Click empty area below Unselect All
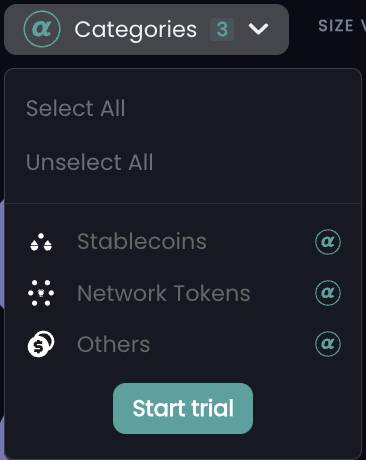 [183, 188]
